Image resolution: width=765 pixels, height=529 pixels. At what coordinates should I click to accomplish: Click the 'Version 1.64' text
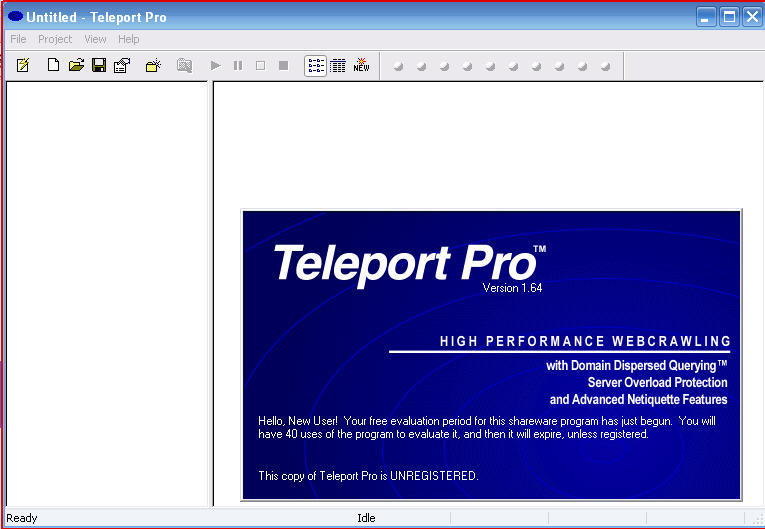pyautogui.click(x=512, y=288)
